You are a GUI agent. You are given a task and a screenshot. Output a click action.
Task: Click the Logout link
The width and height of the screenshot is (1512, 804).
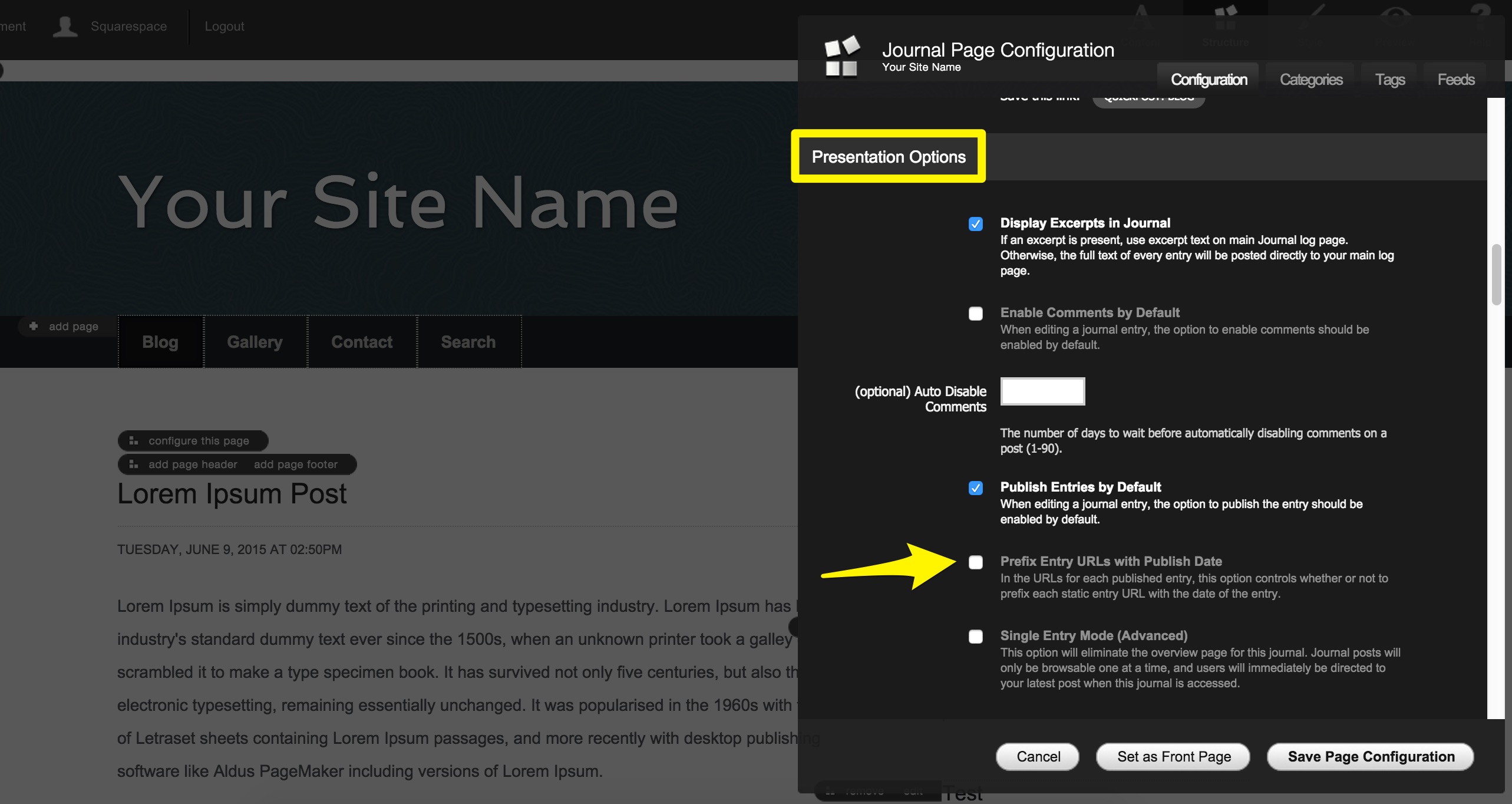(x=224, y=27)
